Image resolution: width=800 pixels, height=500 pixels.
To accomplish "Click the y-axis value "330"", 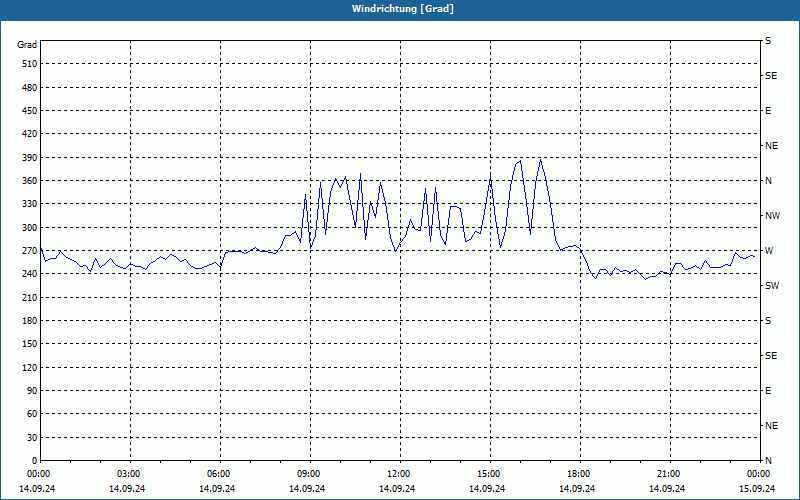I will 30,204.
